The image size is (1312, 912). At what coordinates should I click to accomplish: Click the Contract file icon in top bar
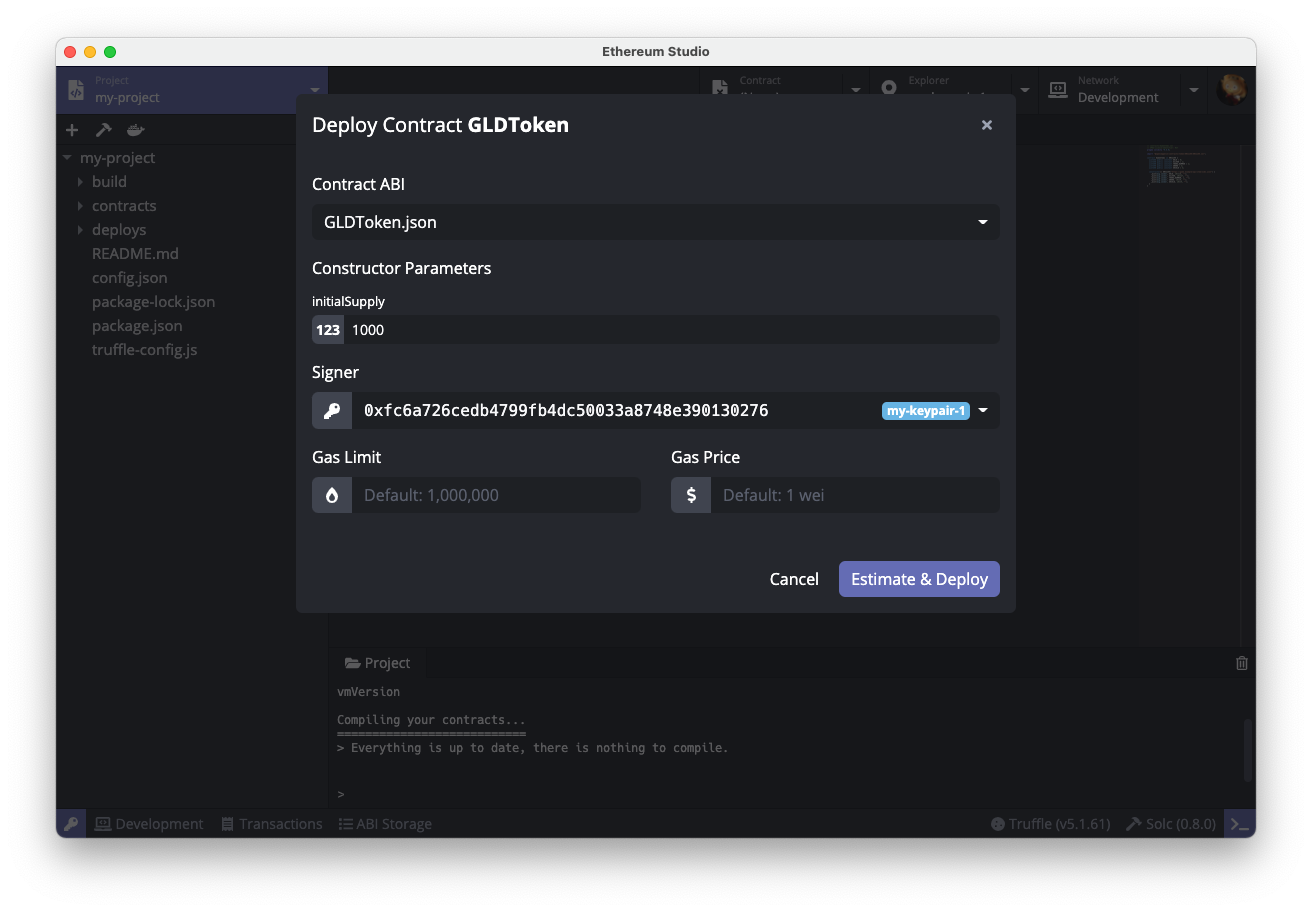click(720, 88)
